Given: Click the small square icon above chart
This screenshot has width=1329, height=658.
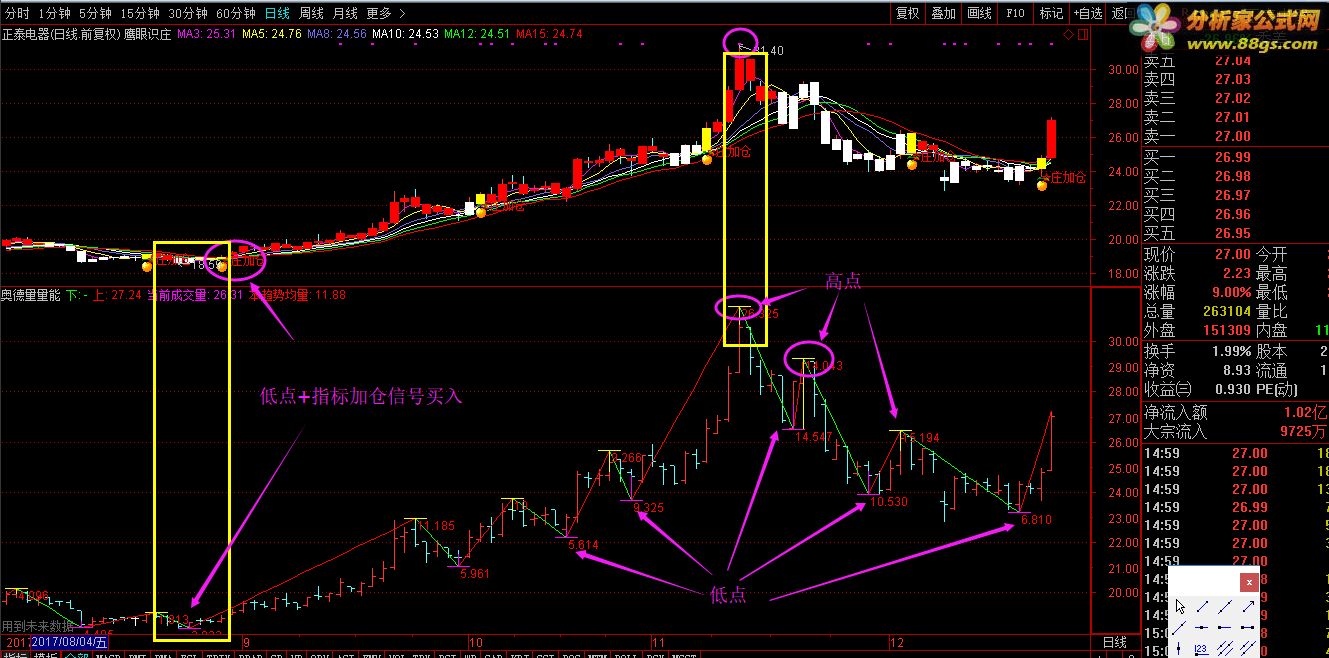Looking at the screenshot, I should [1083, 34].
